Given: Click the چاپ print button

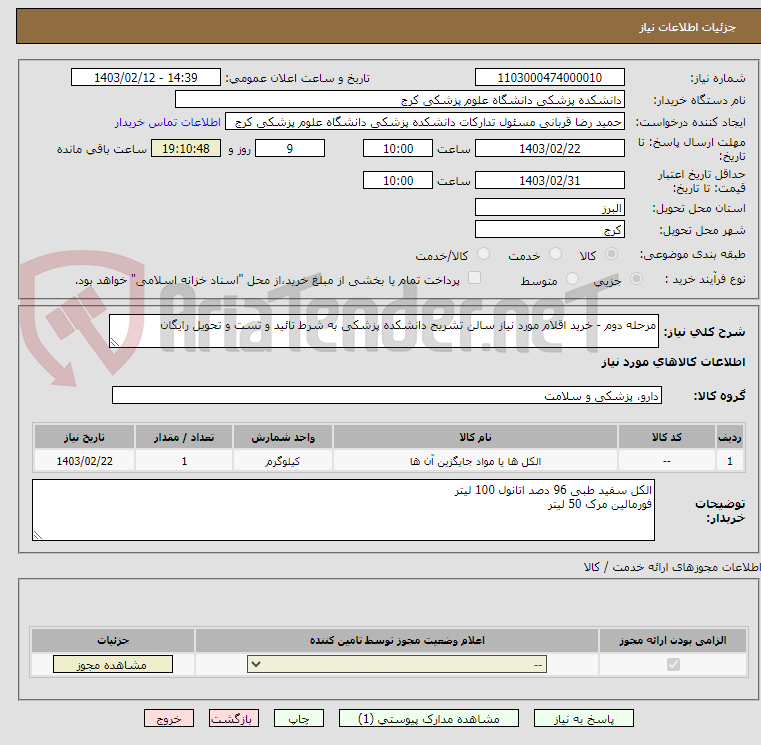Looking at the screenshot, I should click(298, 718).
